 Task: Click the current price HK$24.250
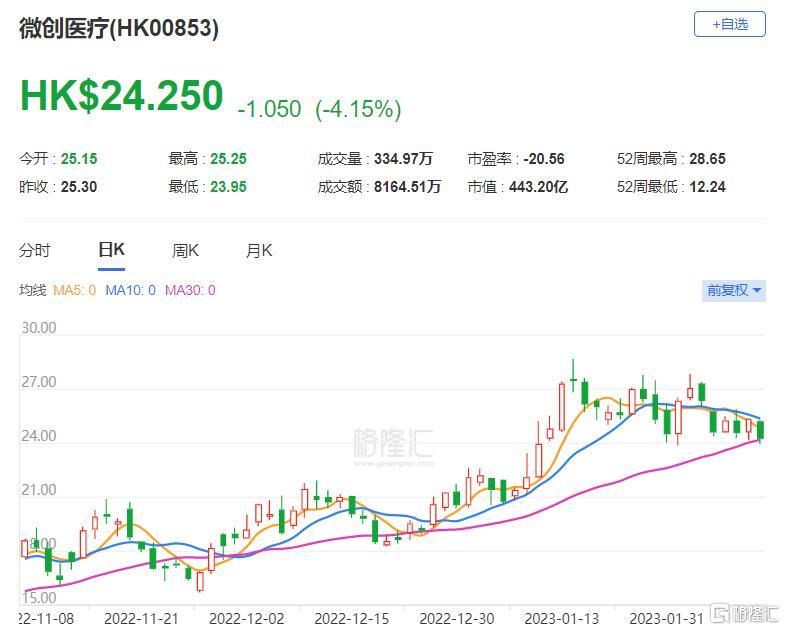coord(122,95)
